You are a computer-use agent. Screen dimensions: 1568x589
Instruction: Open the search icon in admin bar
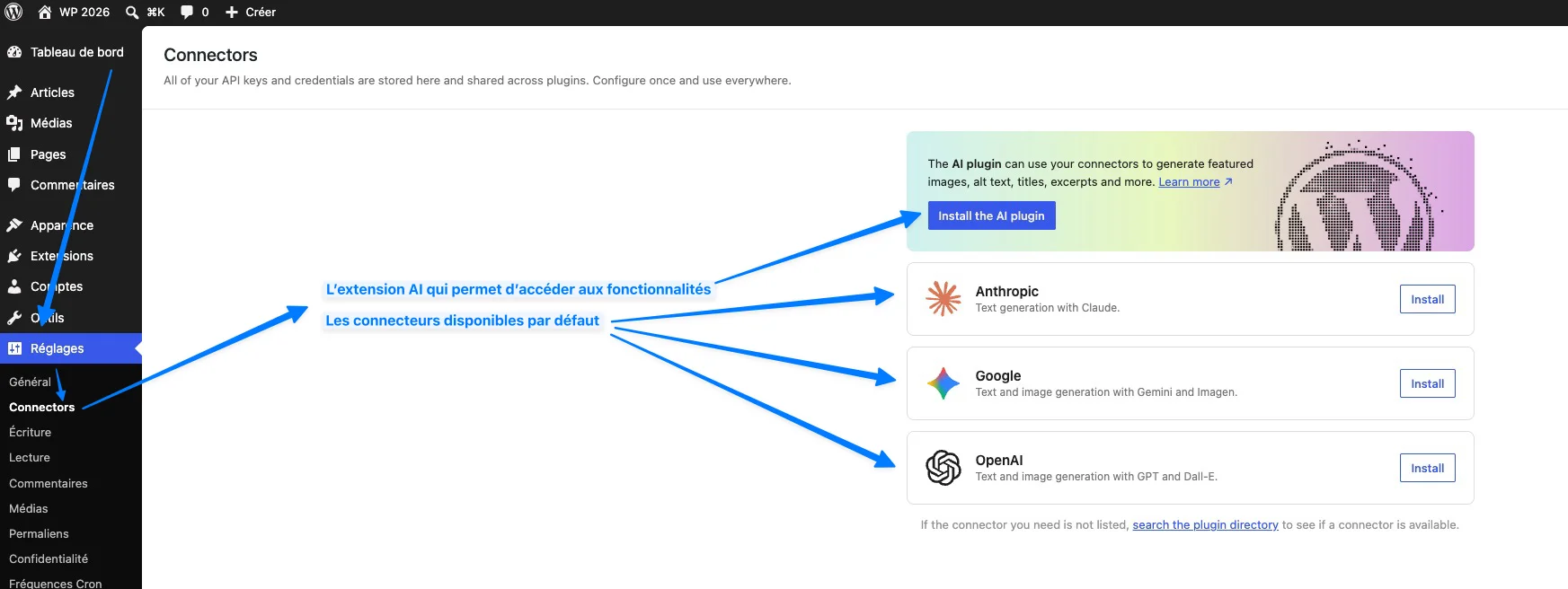tap(132, 12)
